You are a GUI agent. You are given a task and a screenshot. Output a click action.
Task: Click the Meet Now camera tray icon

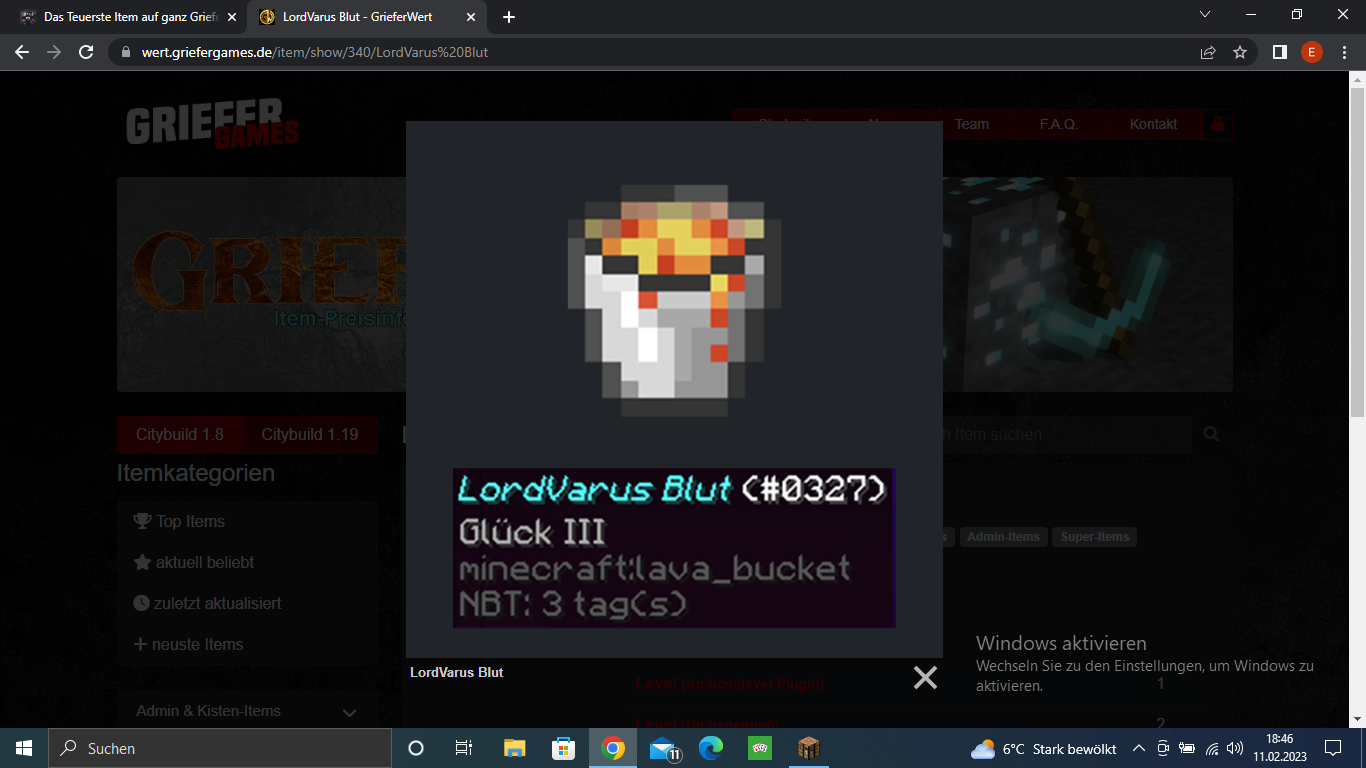(1163, 748)
